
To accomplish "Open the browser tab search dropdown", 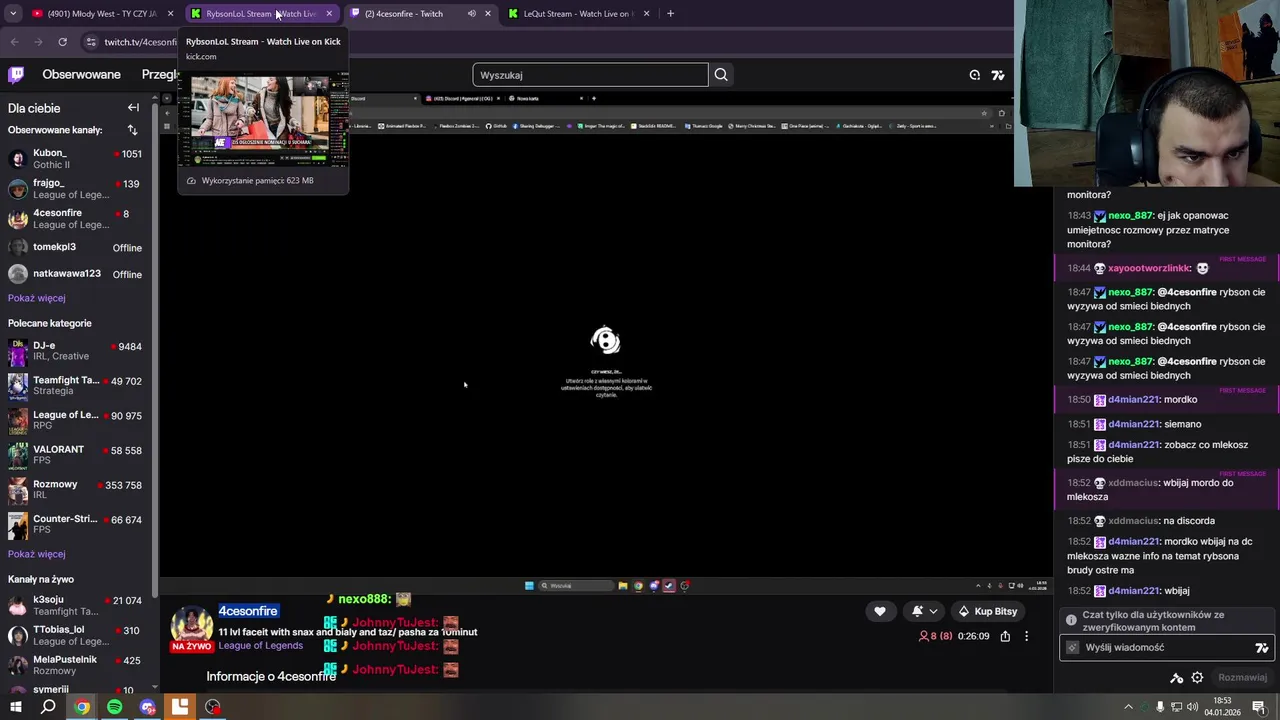I will pos(13,14).
